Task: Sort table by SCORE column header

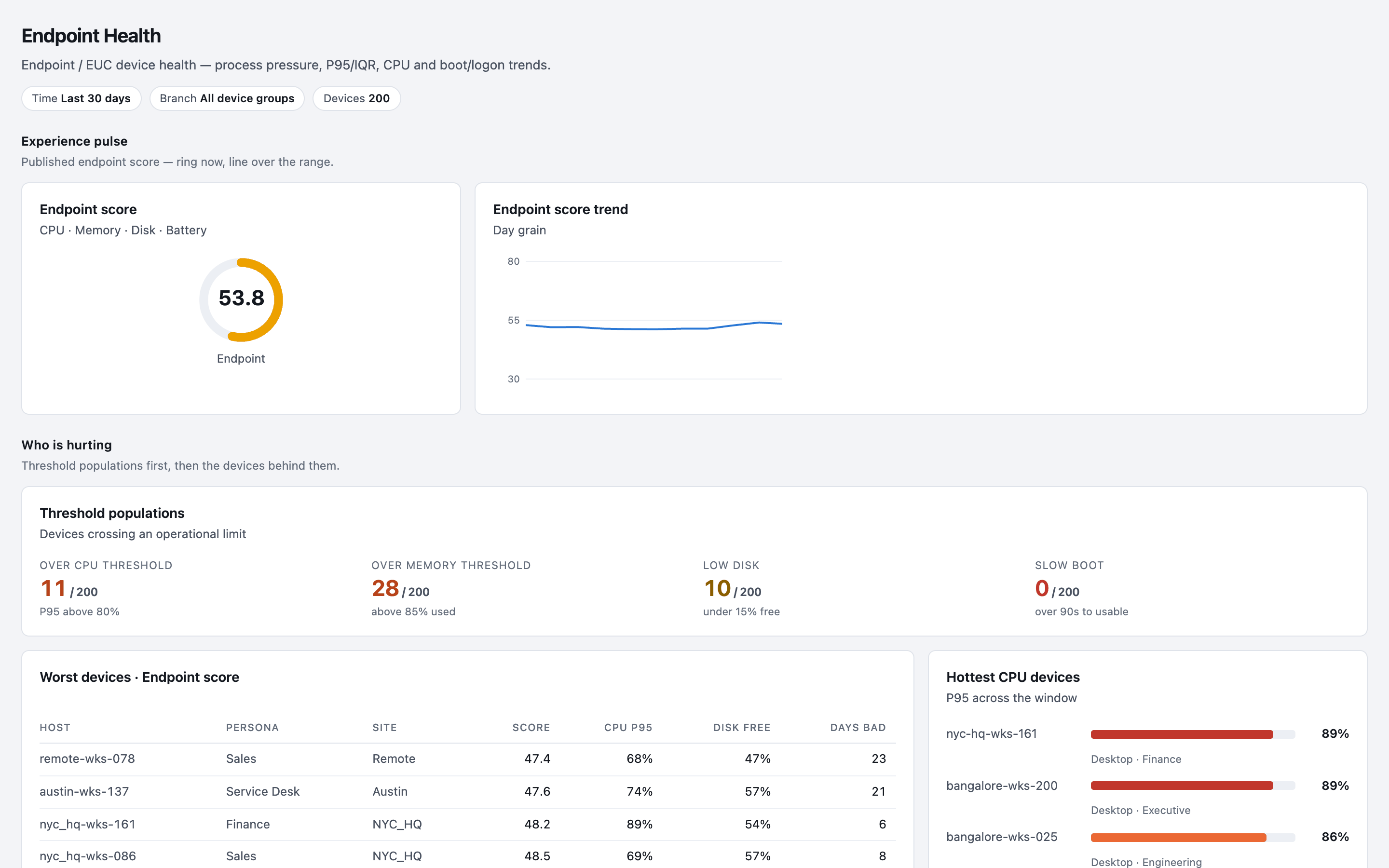Action: tap(531, 727)
